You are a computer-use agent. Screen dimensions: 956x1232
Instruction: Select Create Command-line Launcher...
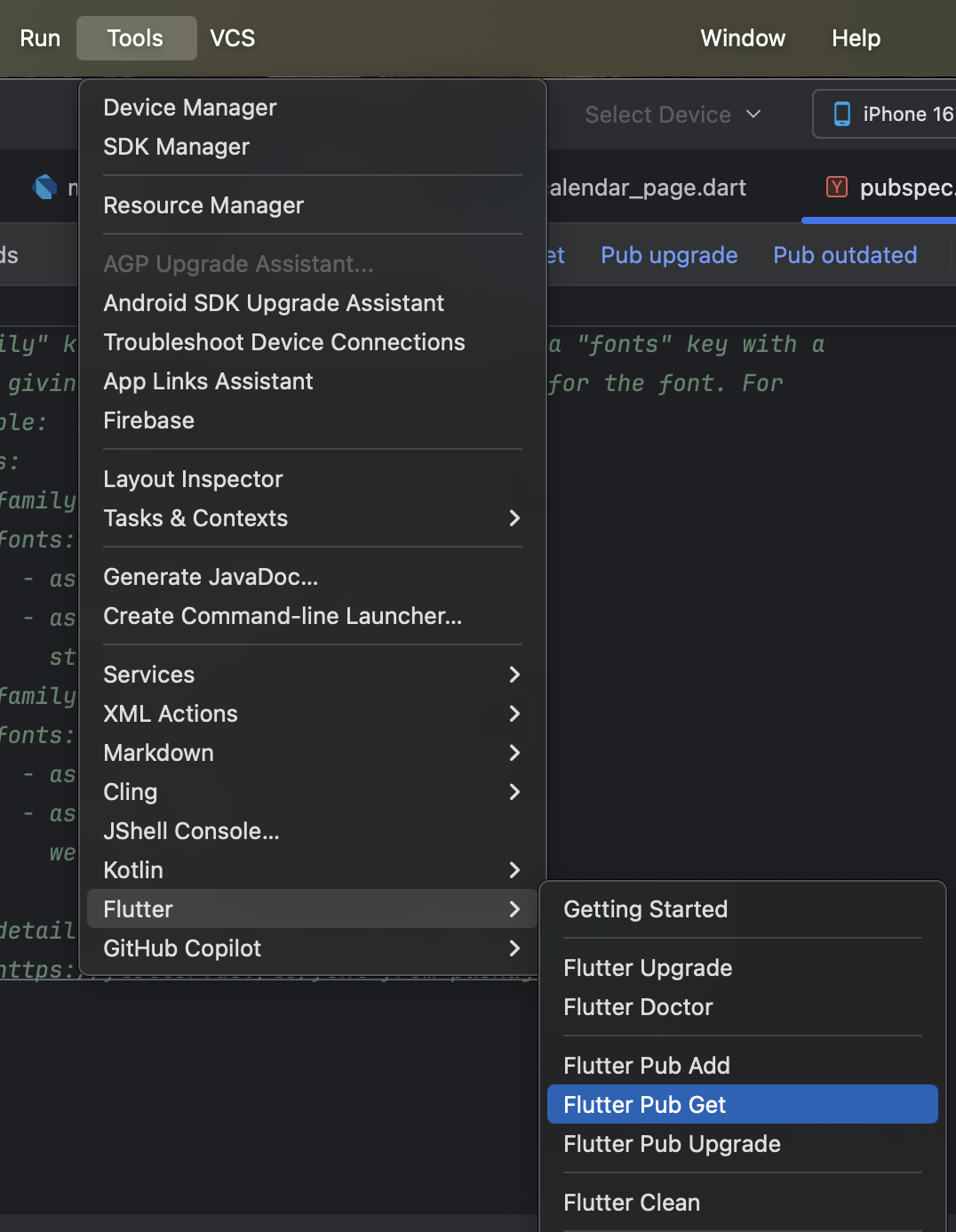313,616
